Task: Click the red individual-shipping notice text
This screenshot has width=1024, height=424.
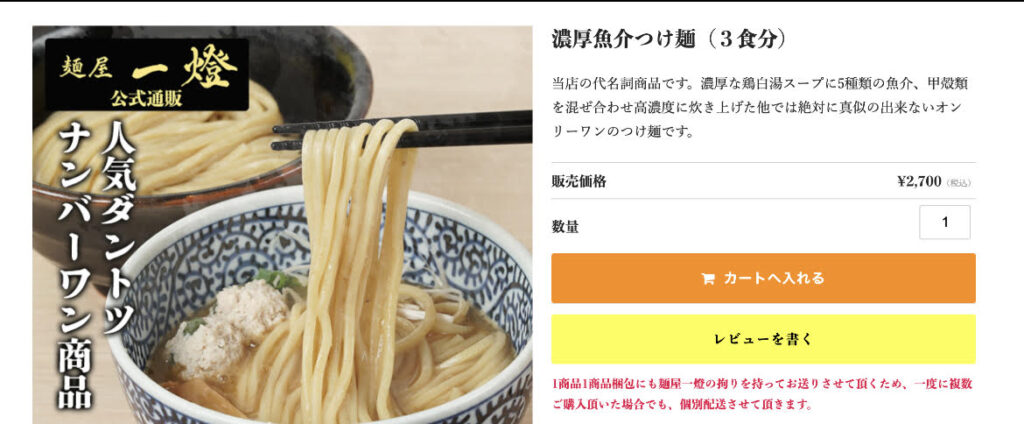Action: click(761, 394)
